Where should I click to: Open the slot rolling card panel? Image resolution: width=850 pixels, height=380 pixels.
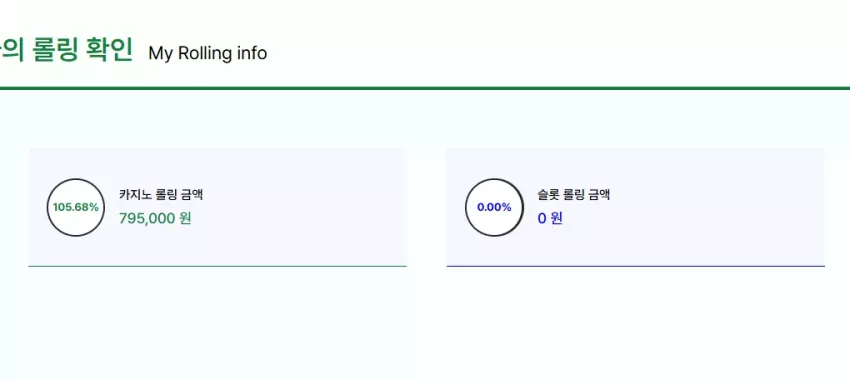coord(635,208)
